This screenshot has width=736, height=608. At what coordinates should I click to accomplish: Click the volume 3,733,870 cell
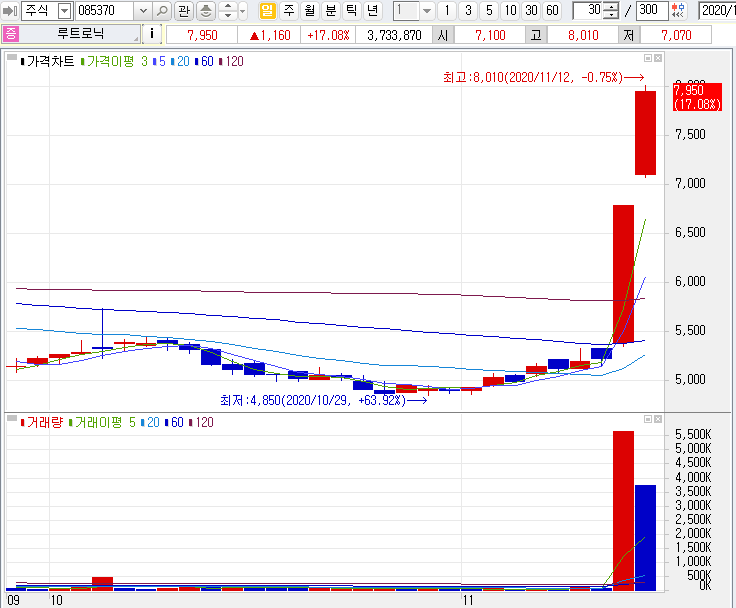point(394,35)
